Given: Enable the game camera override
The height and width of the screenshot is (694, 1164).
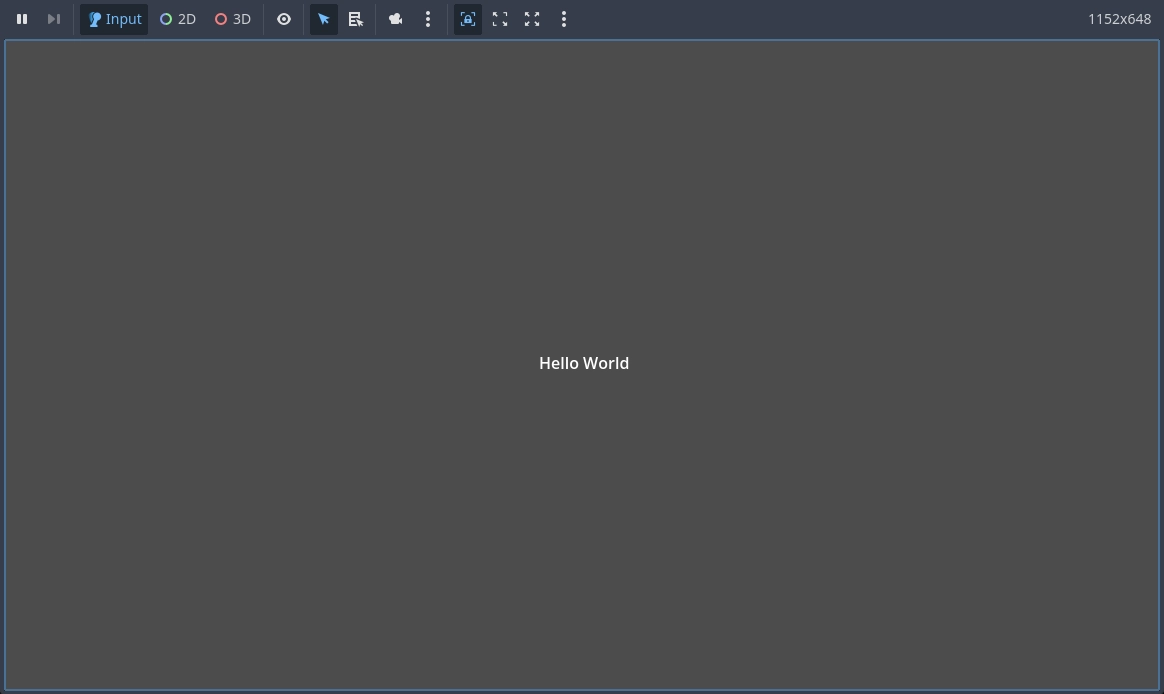Looking at the screenshot, I should click(x=396, y=19).
